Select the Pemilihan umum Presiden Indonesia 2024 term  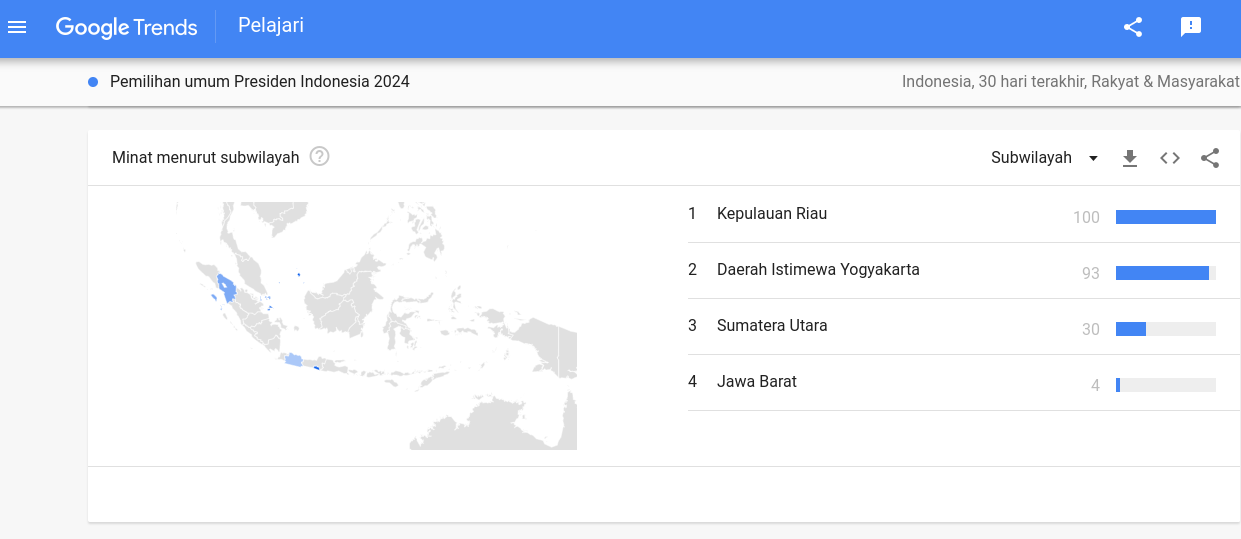260,82
